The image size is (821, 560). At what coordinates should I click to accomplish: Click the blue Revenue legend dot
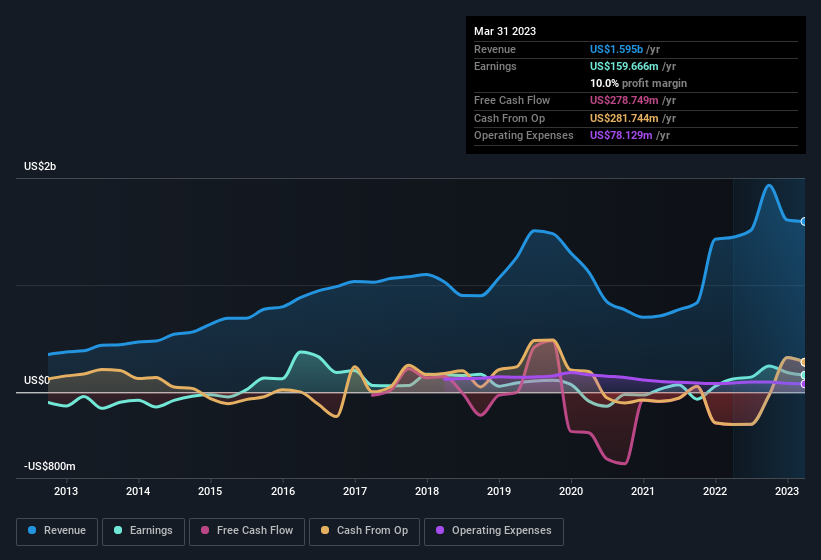tap(33, 531)
